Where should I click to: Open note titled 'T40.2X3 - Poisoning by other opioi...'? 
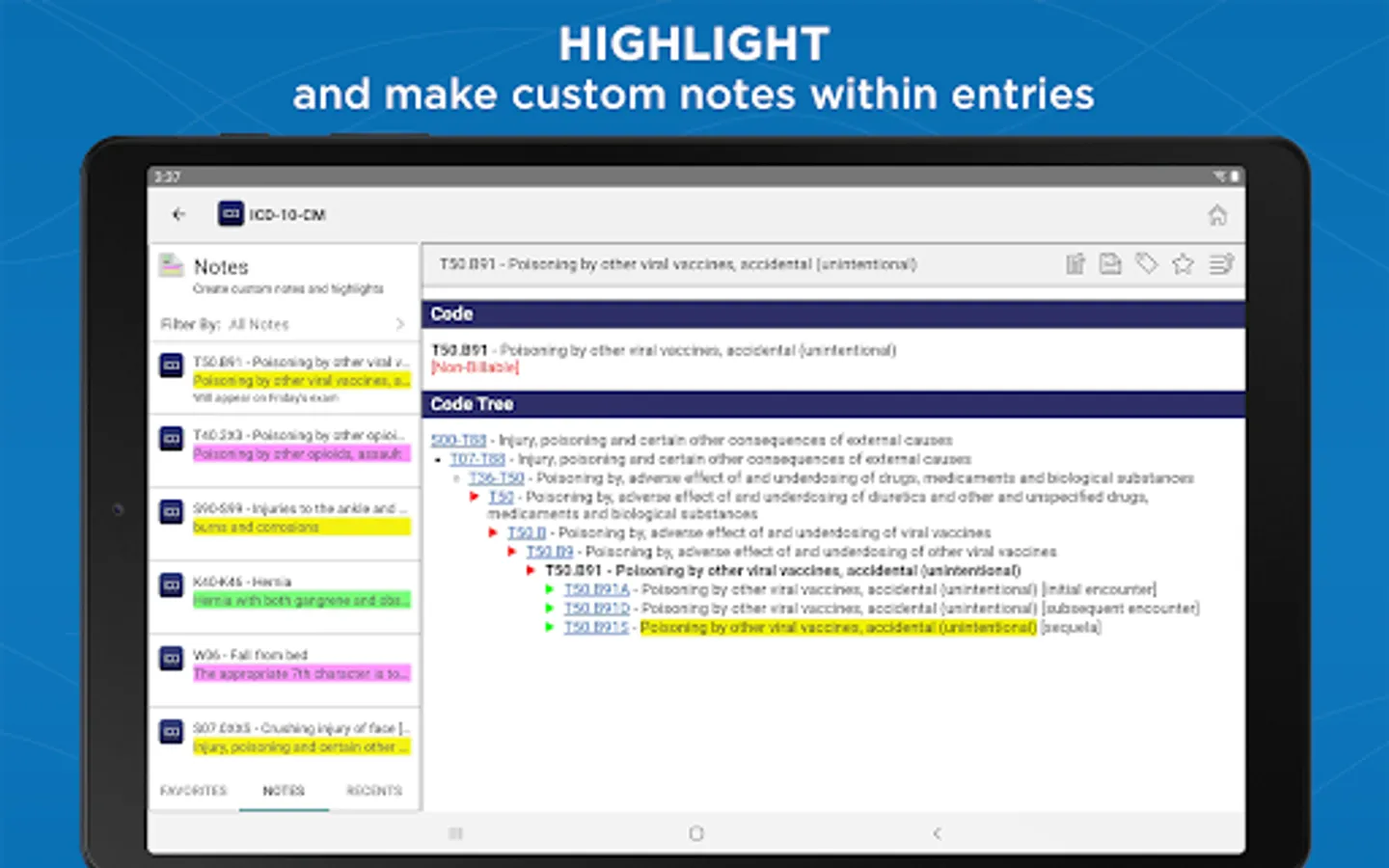coord(299,435)
